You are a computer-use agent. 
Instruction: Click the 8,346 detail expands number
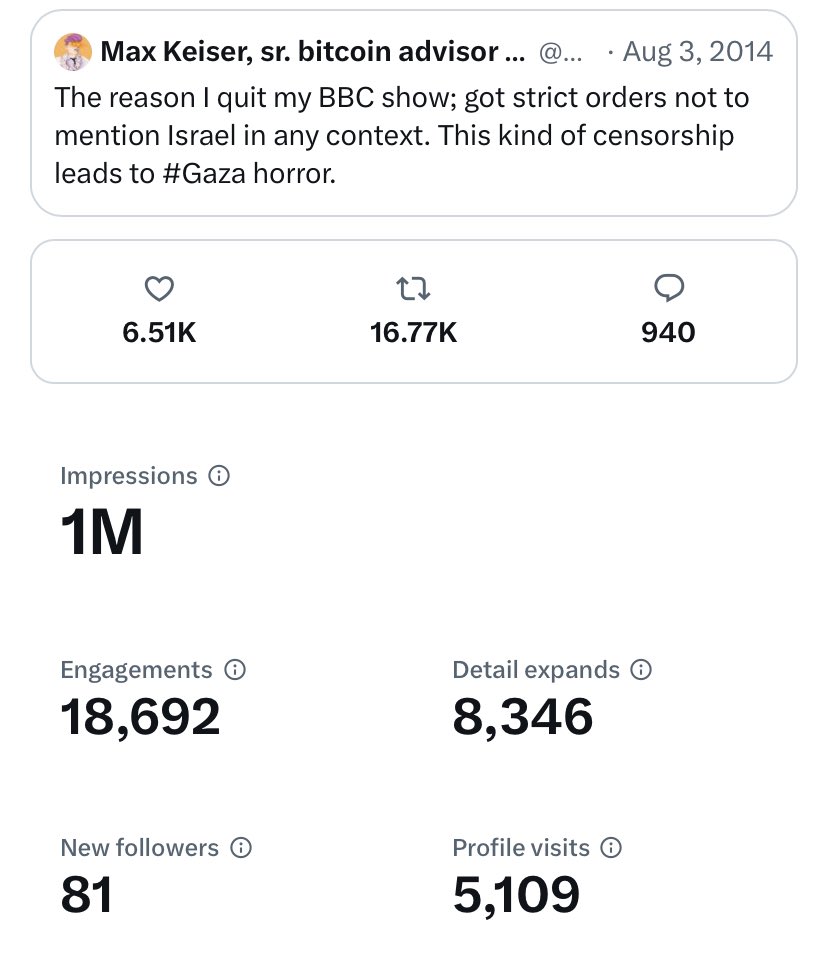[x=523, y=716]
